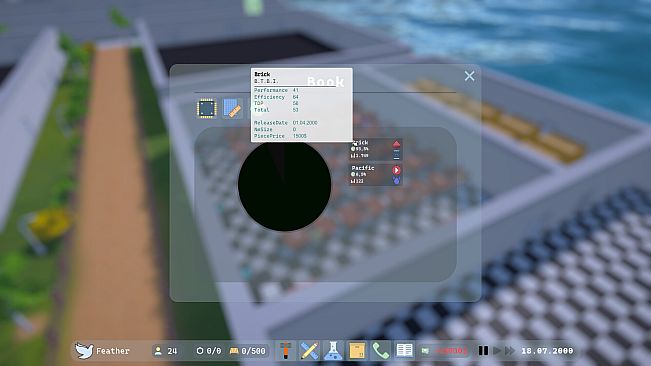This screenshot has width=651, height=366.
Task: Set game speed to normal play
Action: tap(497, 351)
